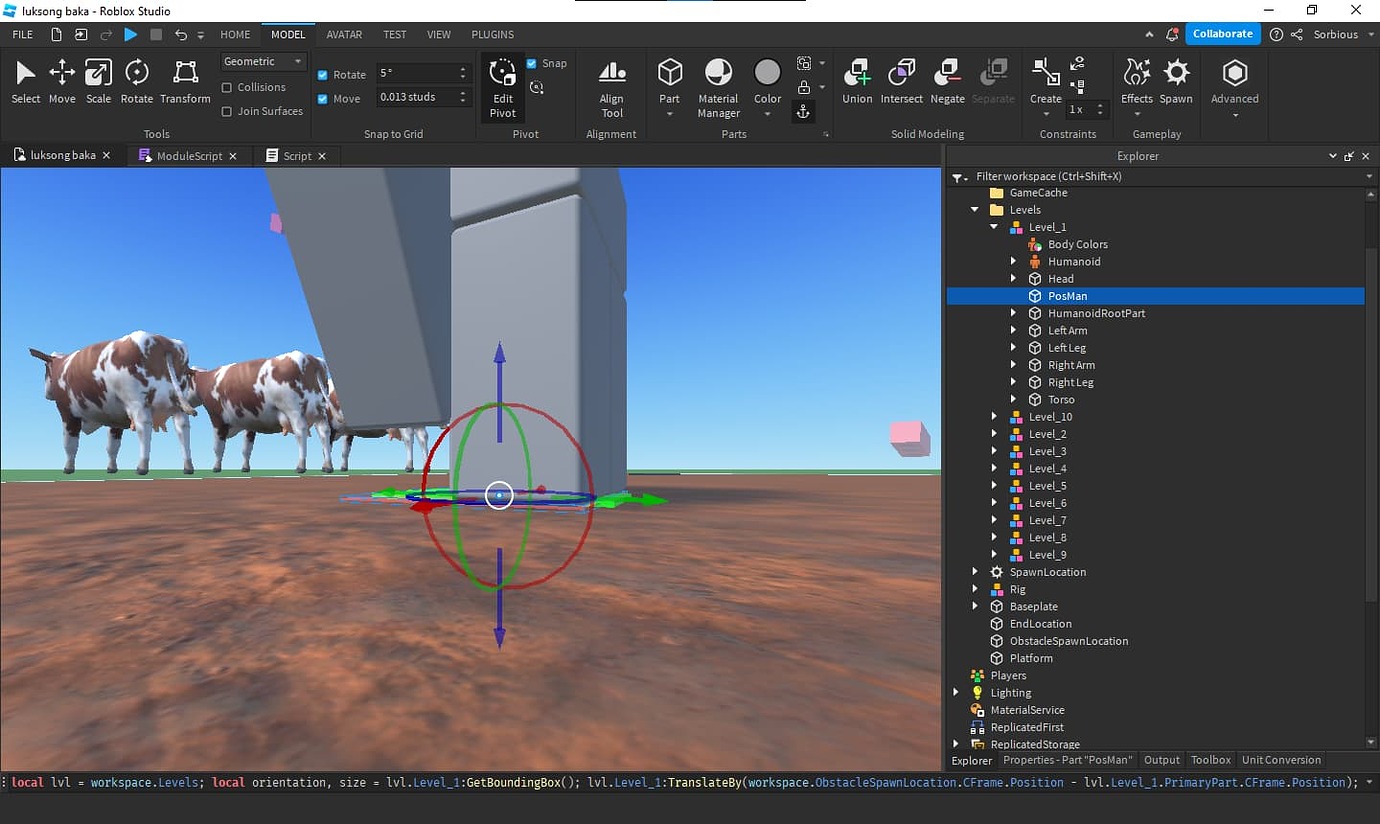Screen dimensions: 1380x824
Task: Open the Align Tool
Action: pyautogui.click(x=611, y=85)
